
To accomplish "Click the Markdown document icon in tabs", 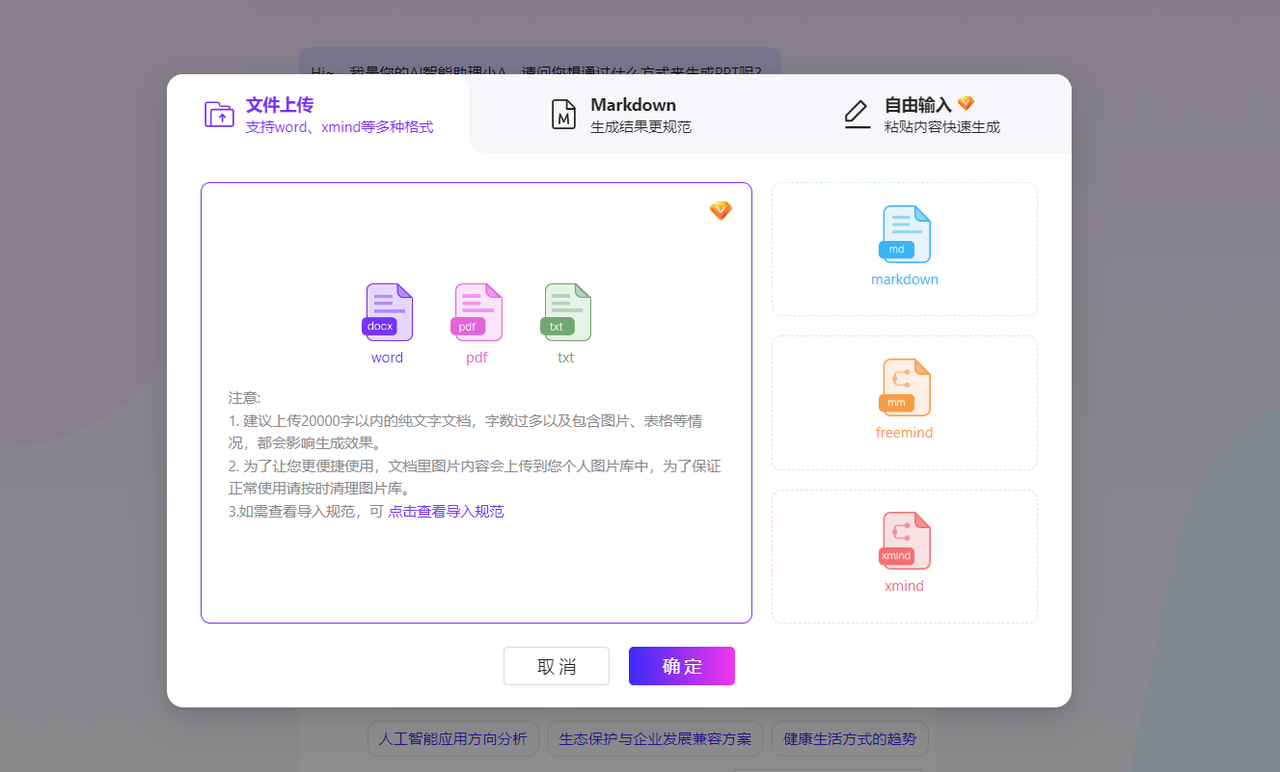I will 564,114.
